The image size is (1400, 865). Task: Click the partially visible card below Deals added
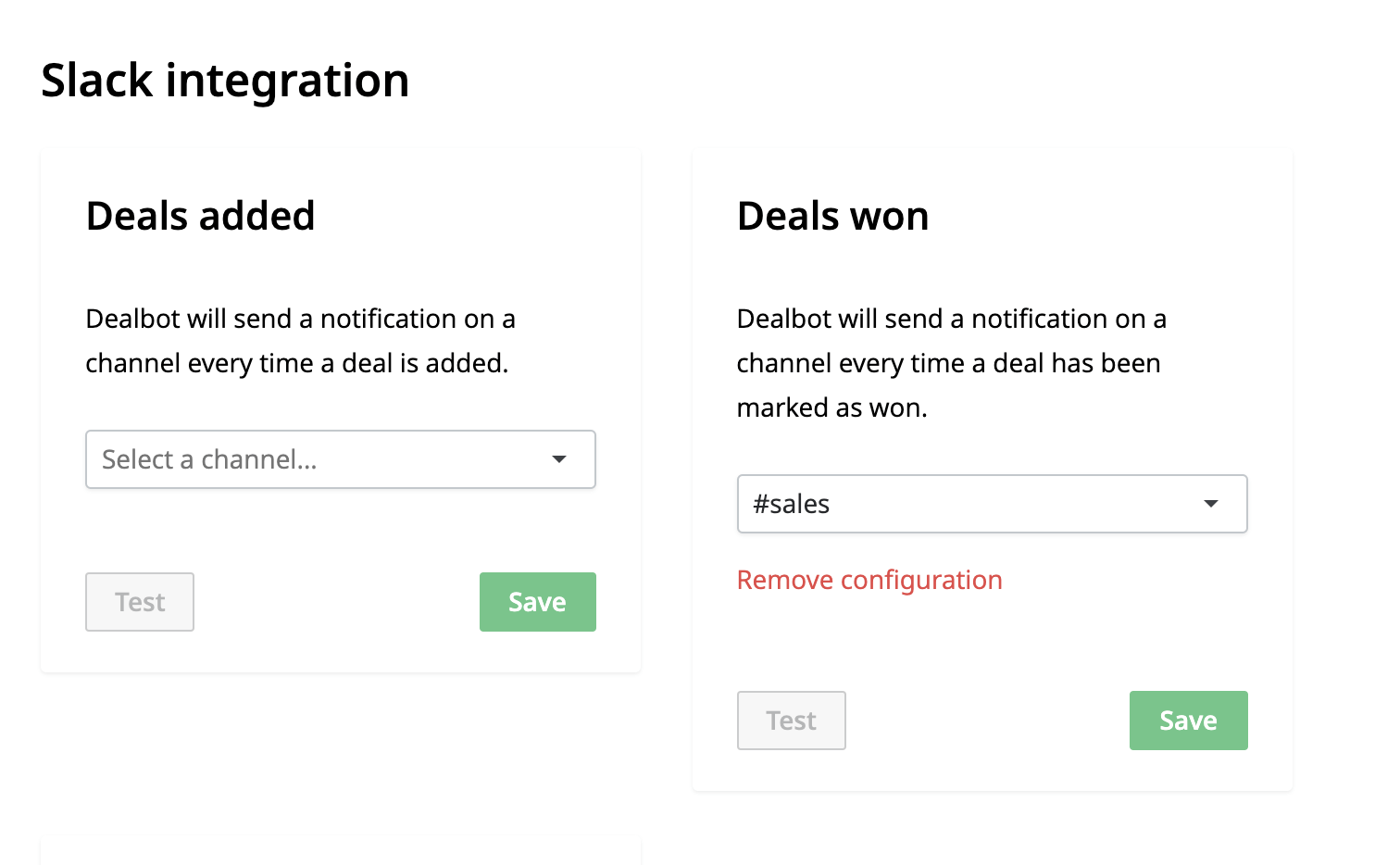tap(340, 850)
